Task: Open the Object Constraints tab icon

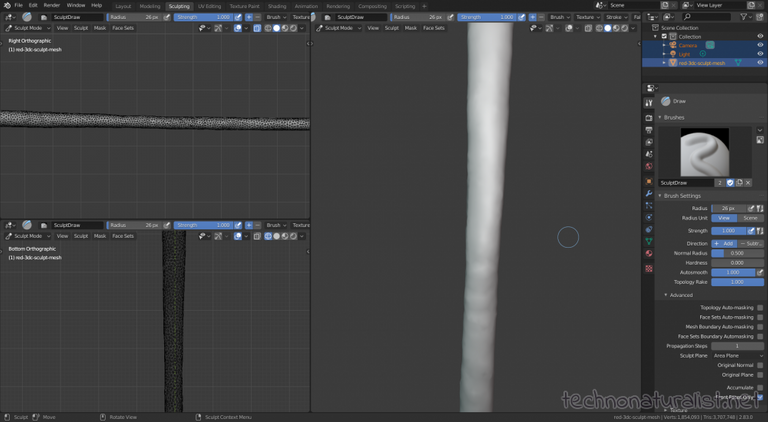Action: 649,229
